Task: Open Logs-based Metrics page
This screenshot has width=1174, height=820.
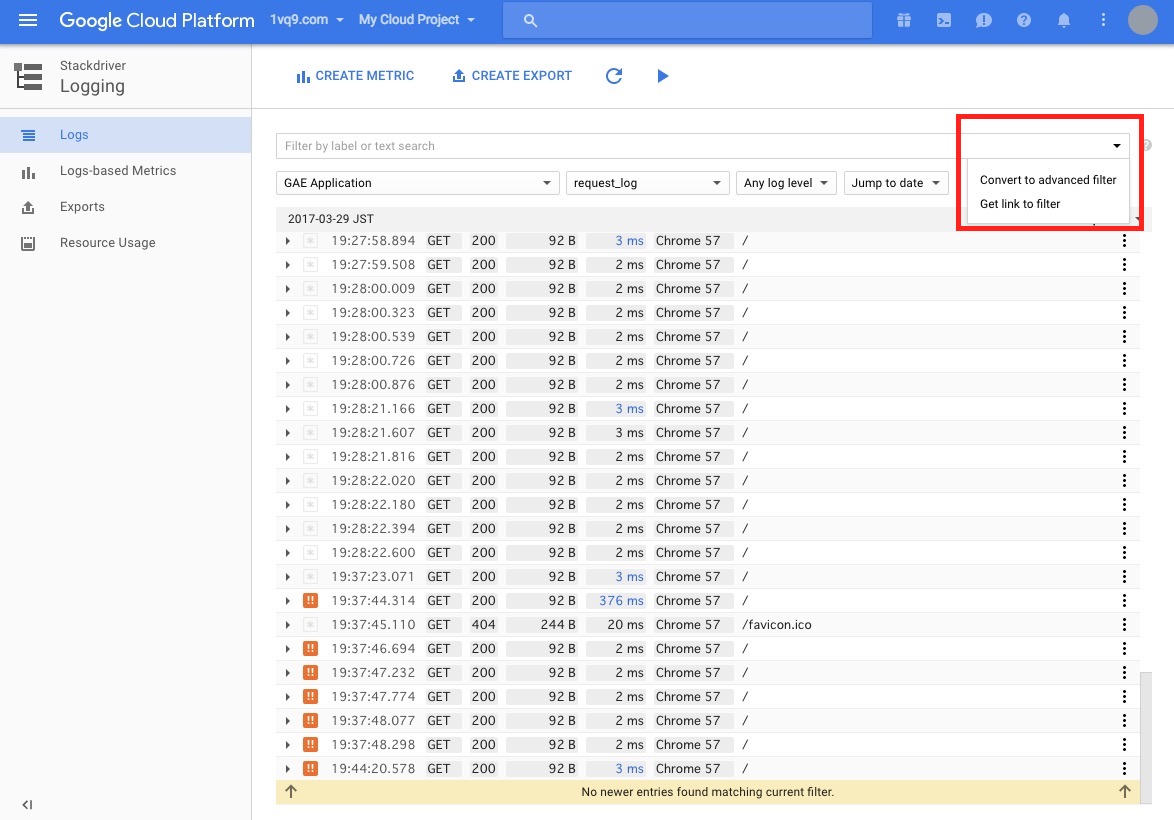Action: pos(125,171)
